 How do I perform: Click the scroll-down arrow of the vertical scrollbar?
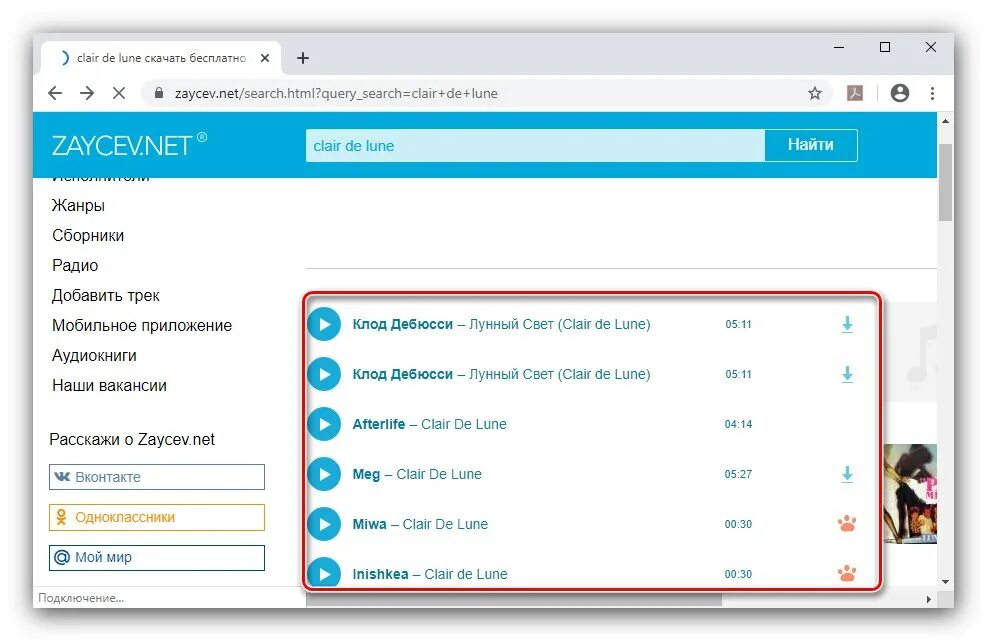945,582
